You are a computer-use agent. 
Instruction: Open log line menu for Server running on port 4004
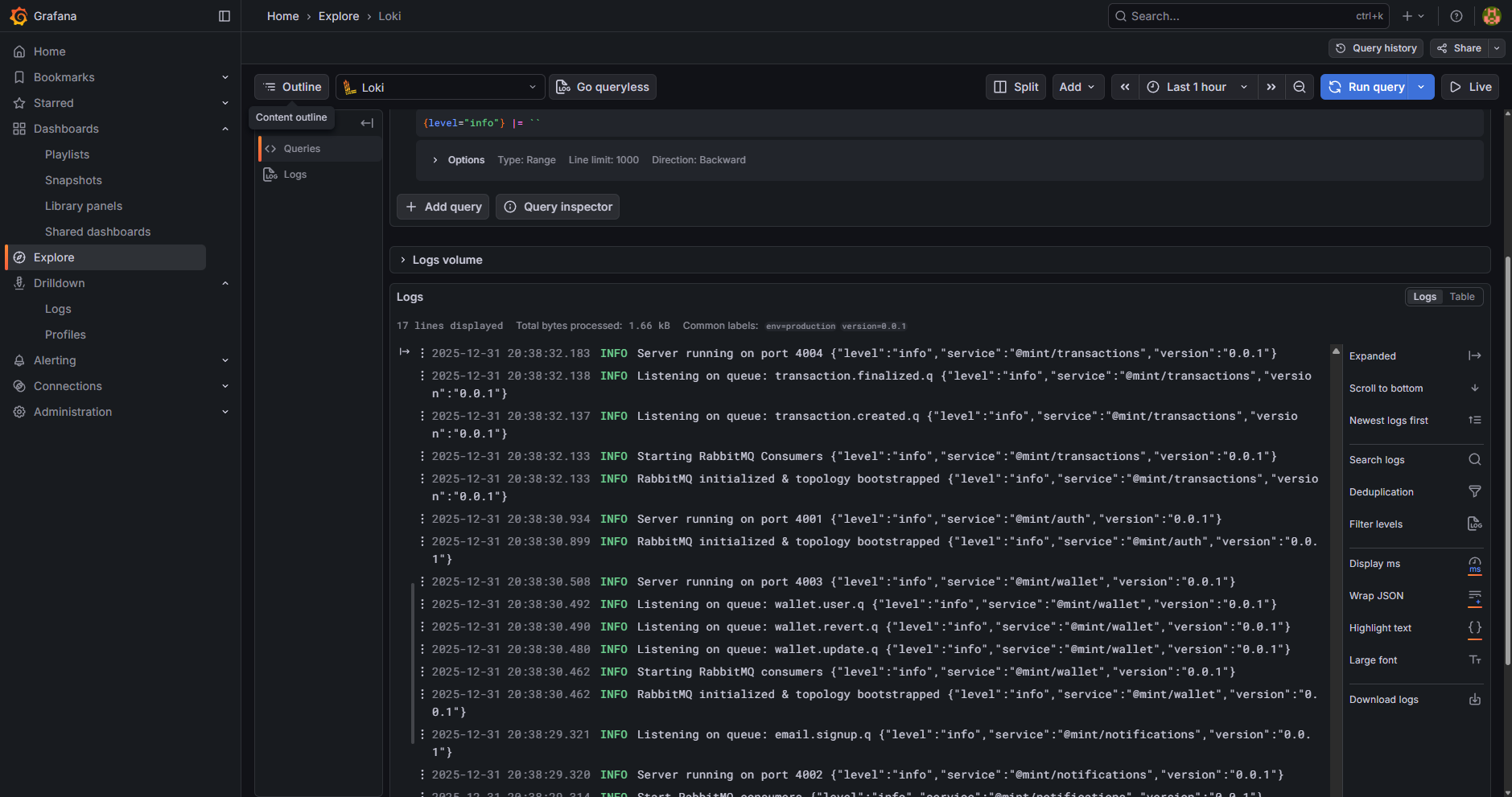422,353
